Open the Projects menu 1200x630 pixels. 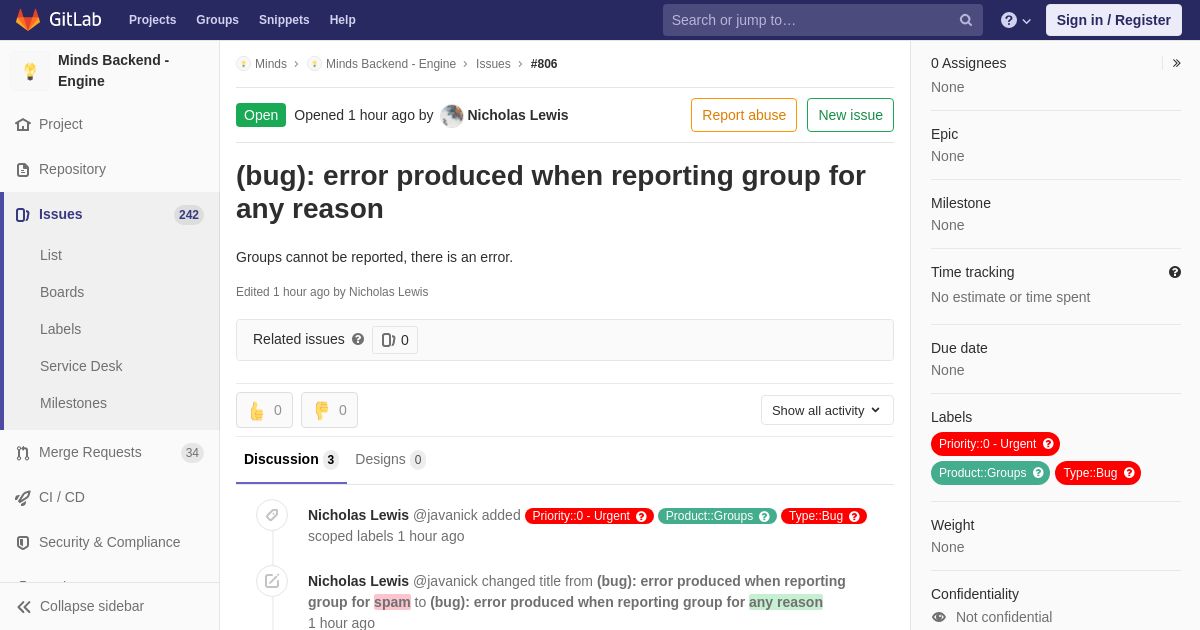(152, 20)
